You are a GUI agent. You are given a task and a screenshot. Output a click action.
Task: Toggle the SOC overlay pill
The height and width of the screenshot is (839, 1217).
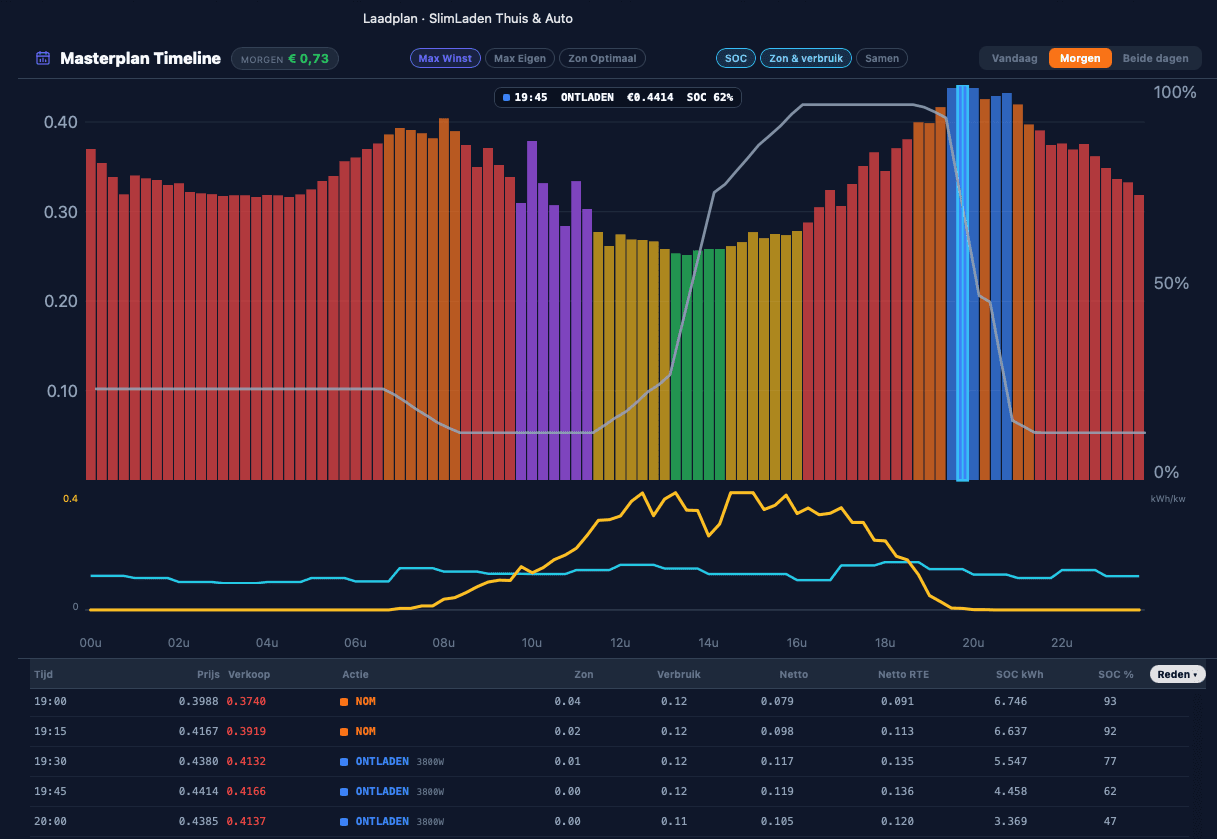click(736, 58)
